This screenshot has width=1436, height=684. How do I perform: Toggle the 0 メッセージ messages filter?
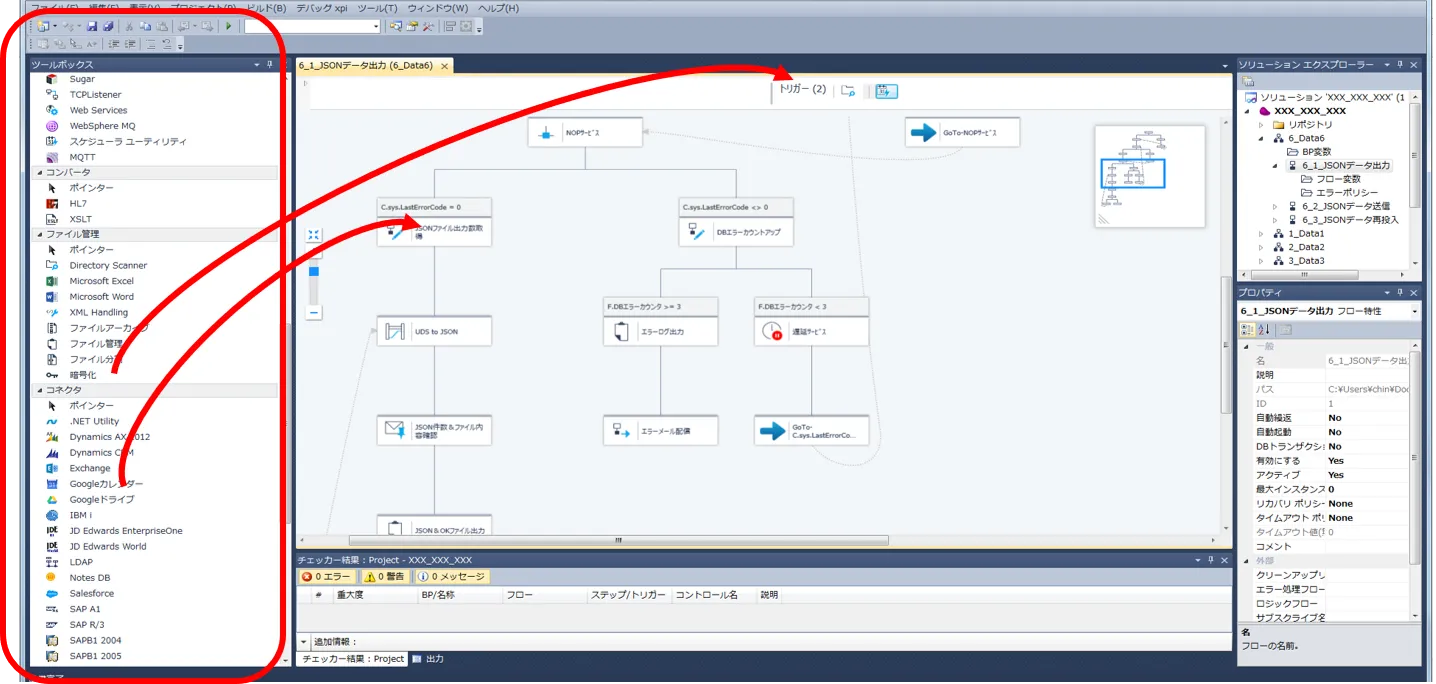(x=451, y=577)
